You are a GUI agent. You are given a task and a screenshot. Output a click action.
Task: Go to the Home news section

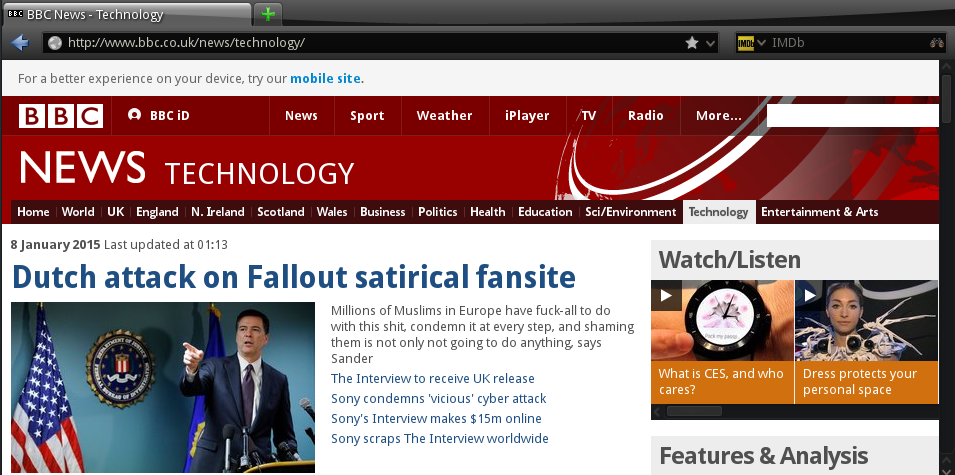pos(33,212)
